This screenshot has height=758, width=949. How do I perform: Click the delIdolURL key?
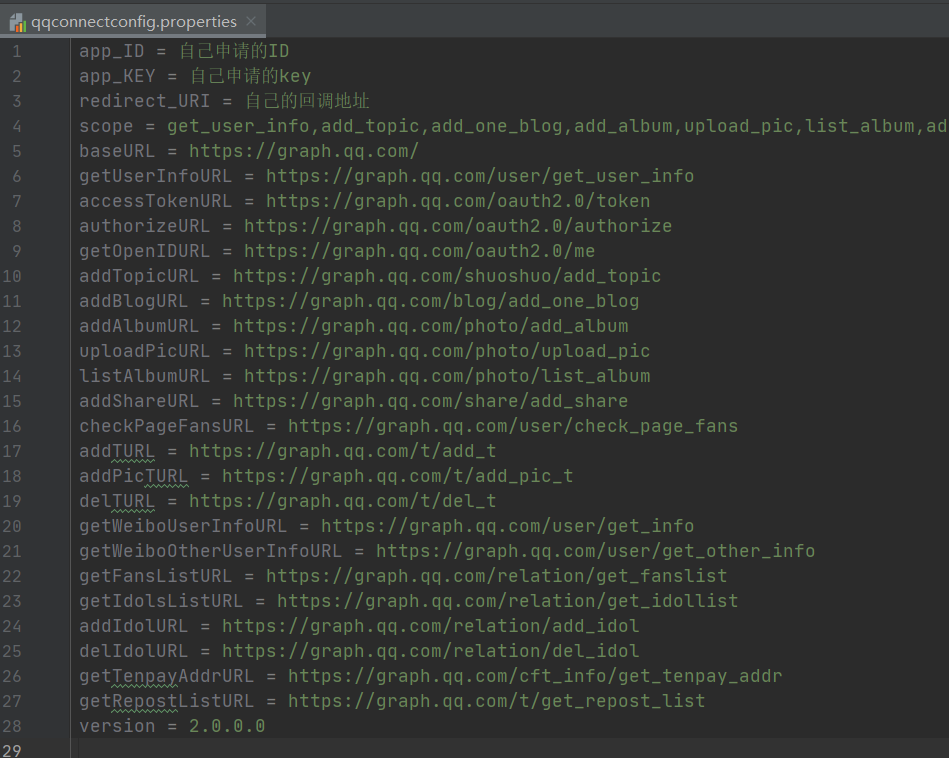[x=134, y=651]
